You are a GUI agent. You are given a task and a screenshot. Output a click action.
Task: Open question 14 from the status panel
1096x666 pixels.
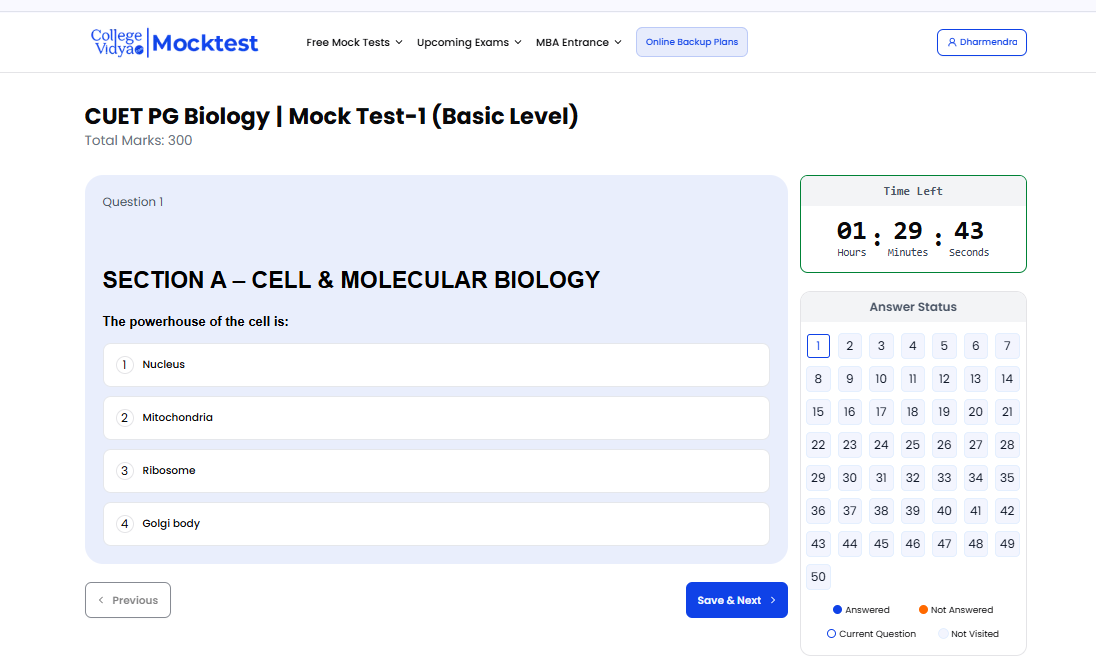tap(1007, 379)
